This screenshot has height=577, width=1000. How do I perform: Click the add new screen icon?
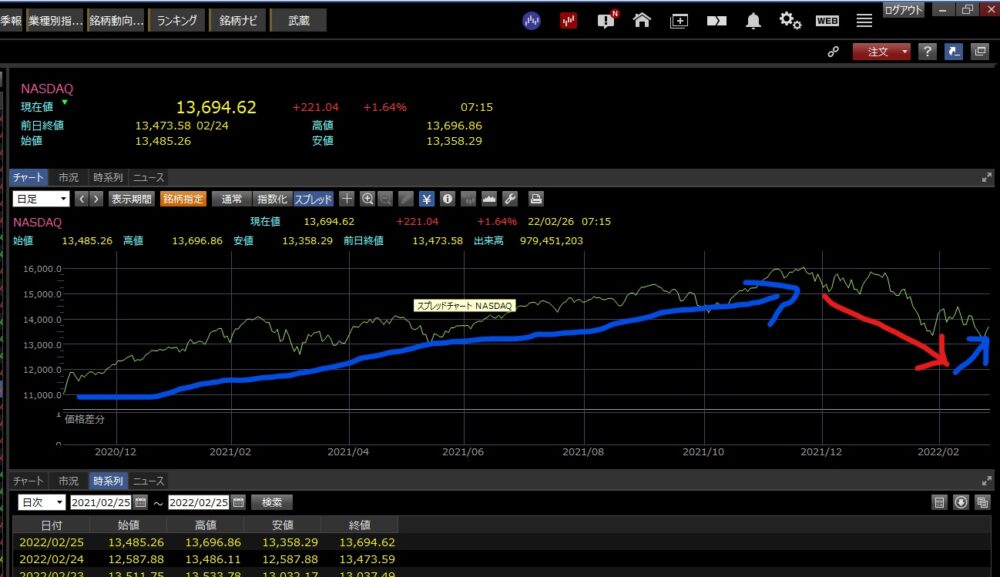(x=679, y=21)
